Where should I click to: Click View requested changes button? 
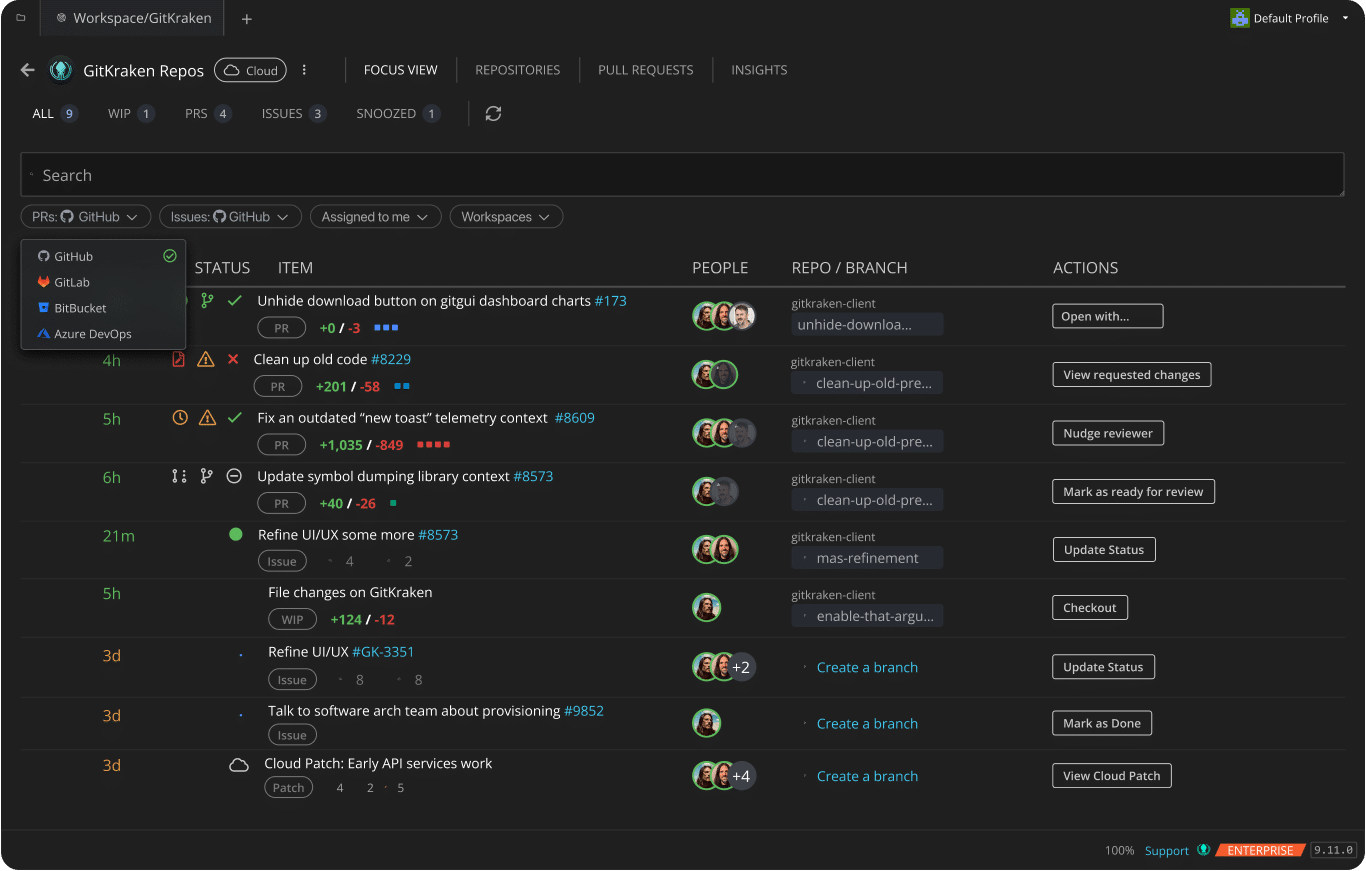[x=1131, y=375]
